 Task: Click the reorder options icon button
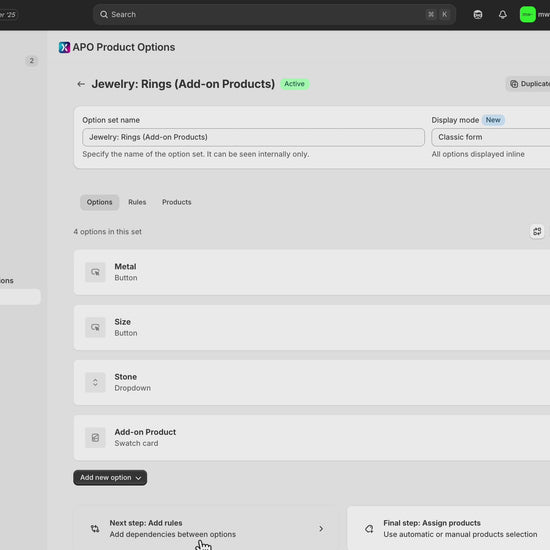537,232
